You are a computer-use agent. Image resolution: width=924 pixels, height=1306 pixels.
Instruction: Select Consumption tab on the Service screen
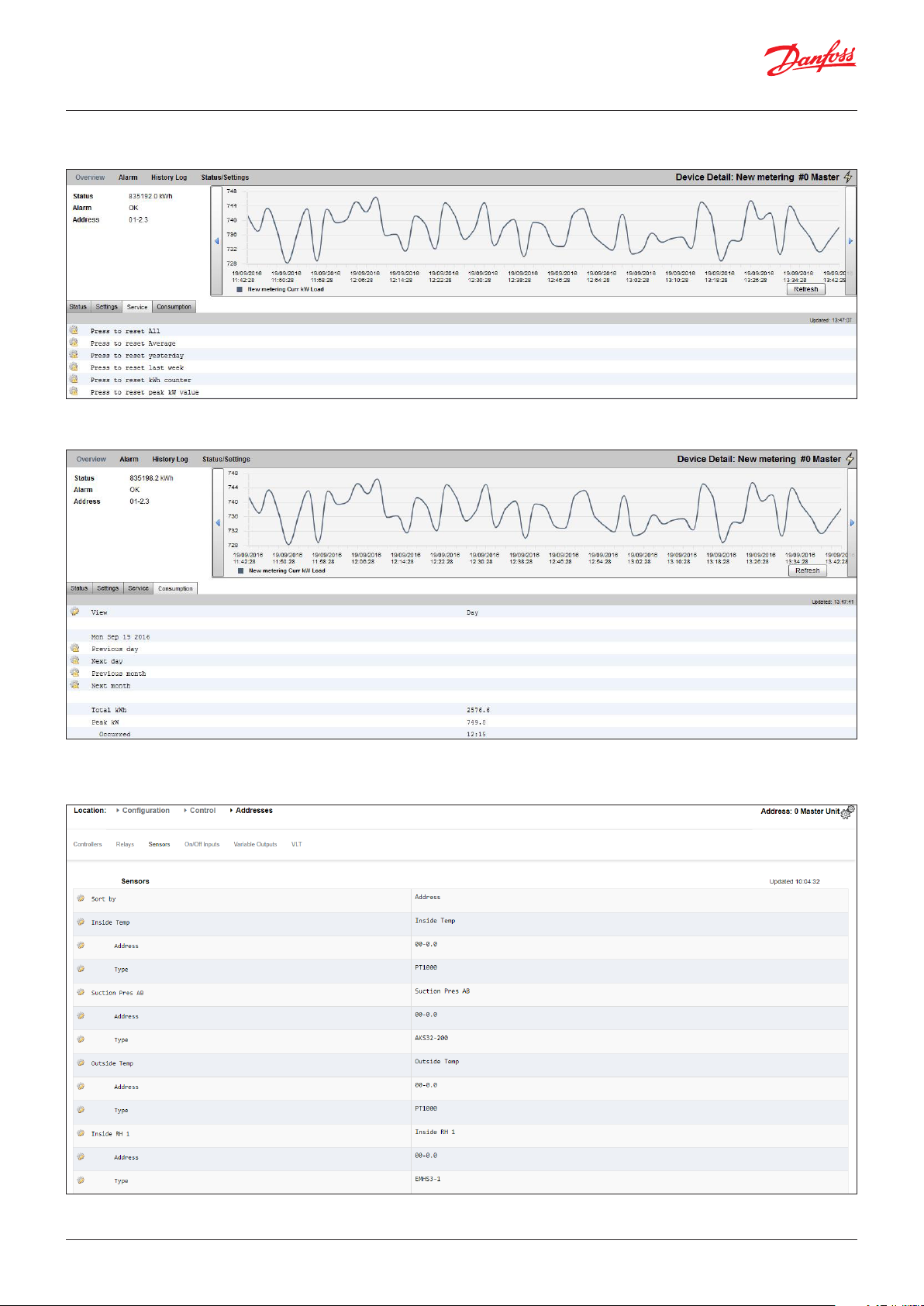(x=174, y=307)
